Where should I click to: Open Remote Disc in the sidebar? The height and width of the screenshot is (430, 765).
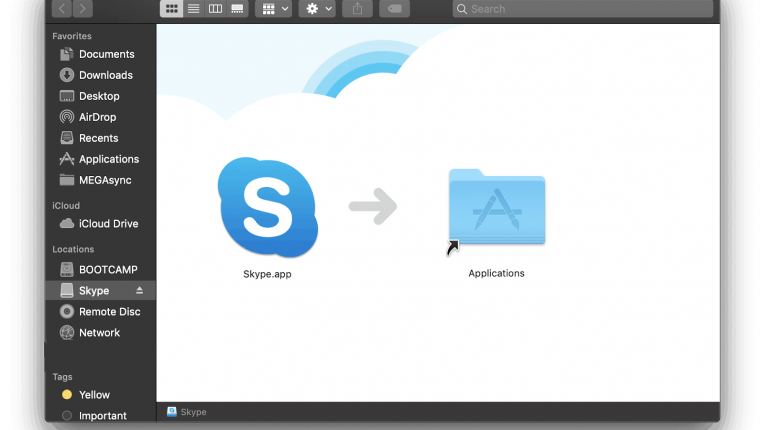coord(100,311)
